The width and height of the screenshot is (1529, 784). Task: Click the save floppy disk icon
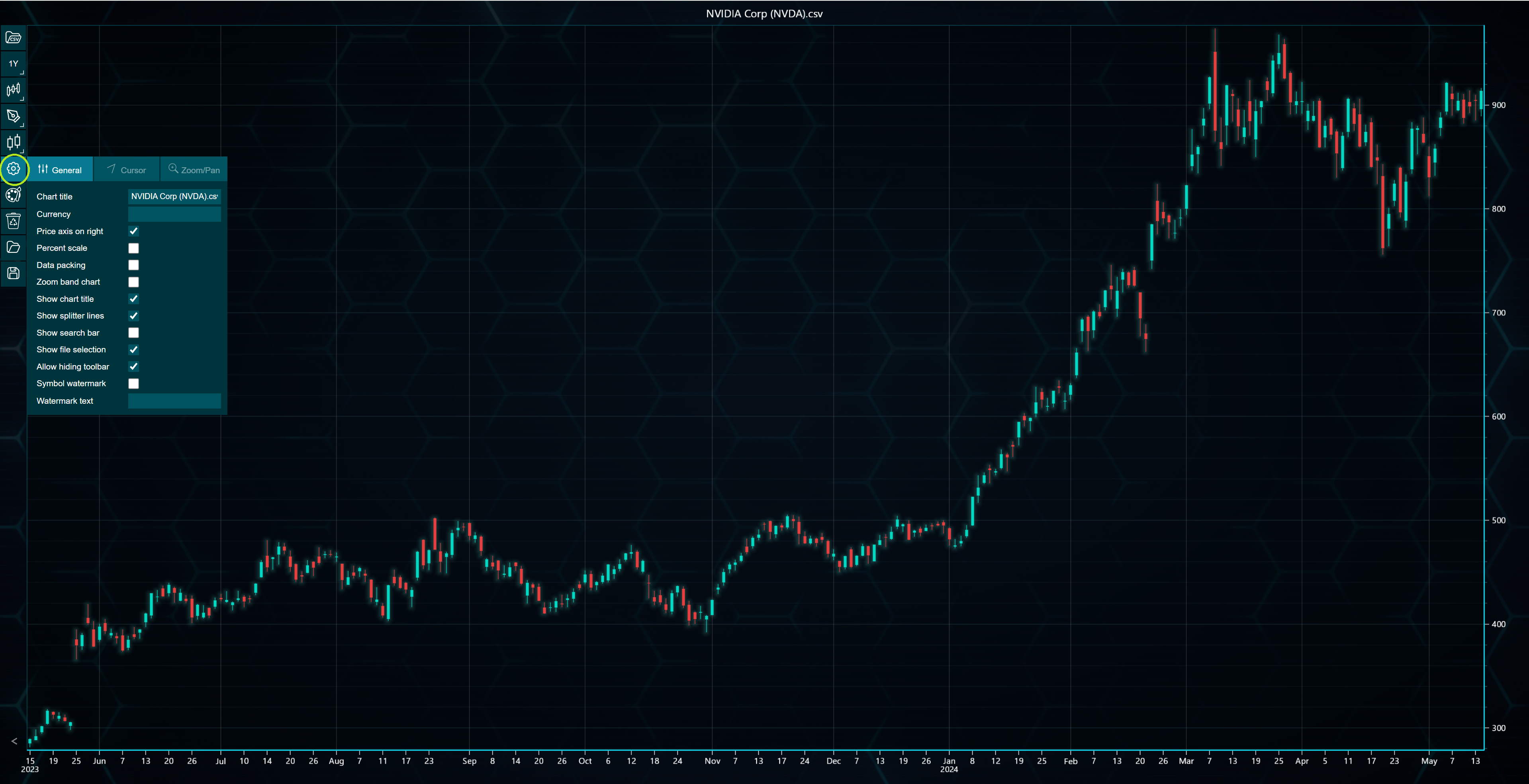coord(14,273)
